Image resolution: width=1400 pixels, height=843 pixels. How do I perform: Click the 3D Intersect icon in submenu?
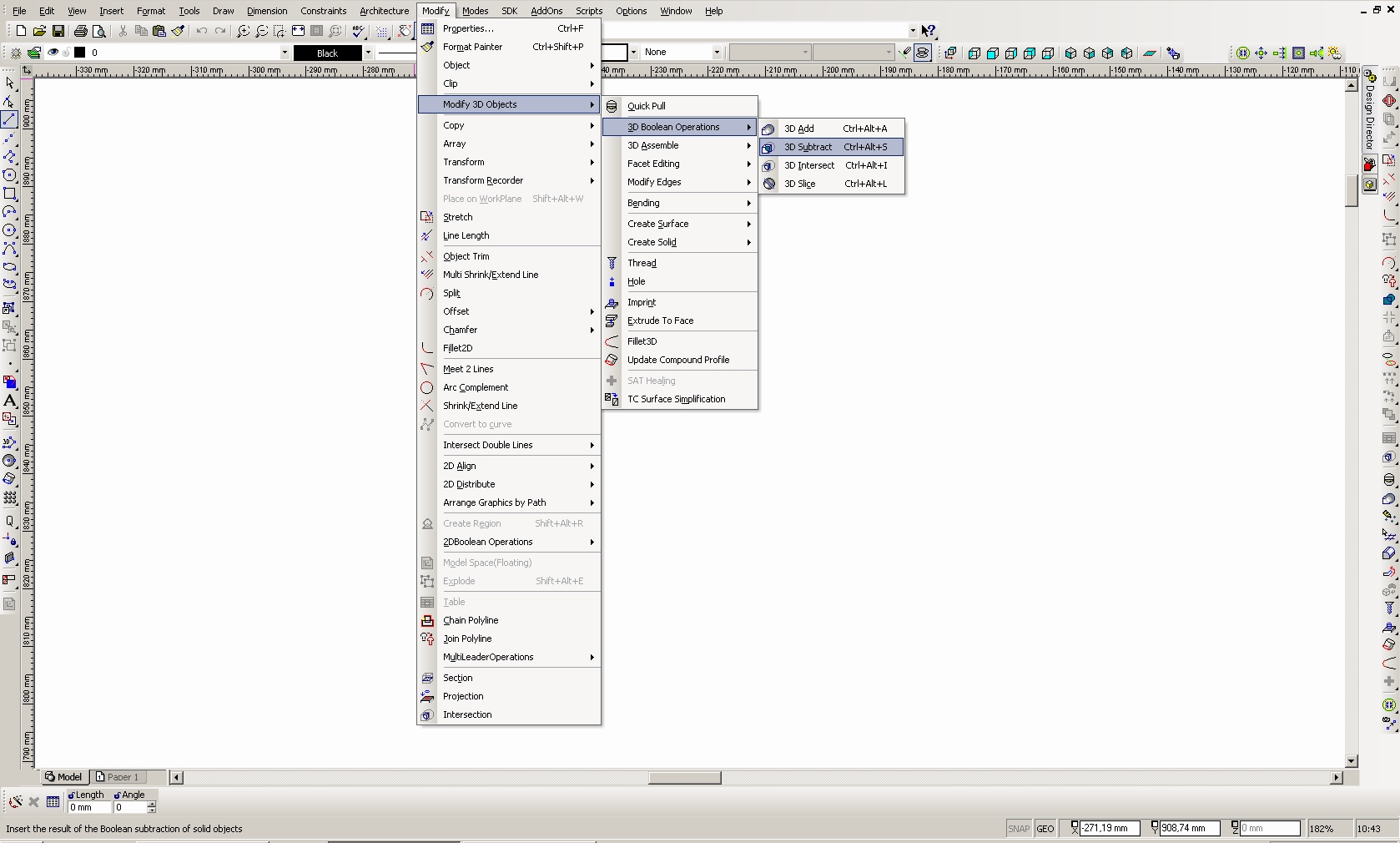pos(768,165)
